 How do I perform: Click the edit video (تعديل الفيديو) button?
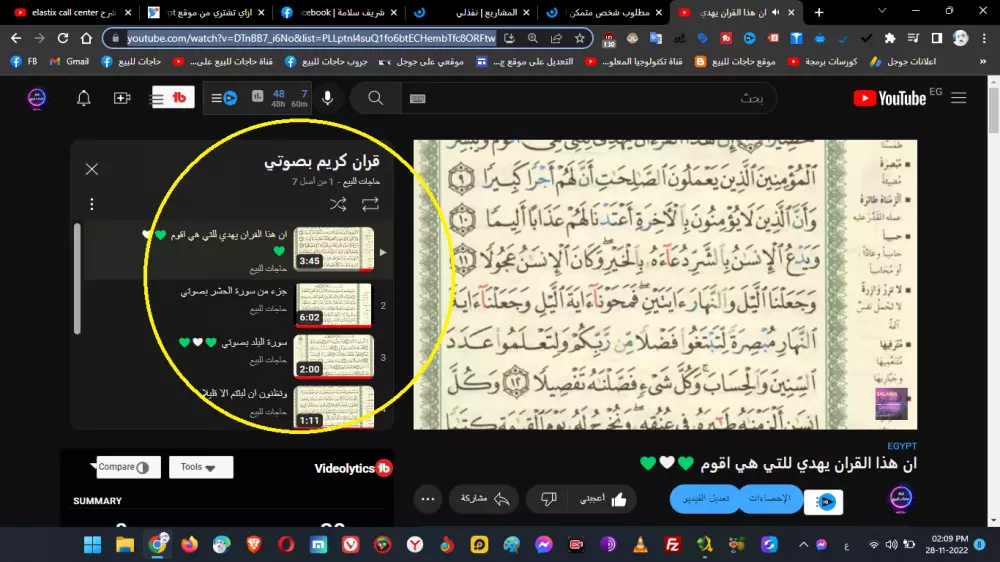(x=705, y=499)
